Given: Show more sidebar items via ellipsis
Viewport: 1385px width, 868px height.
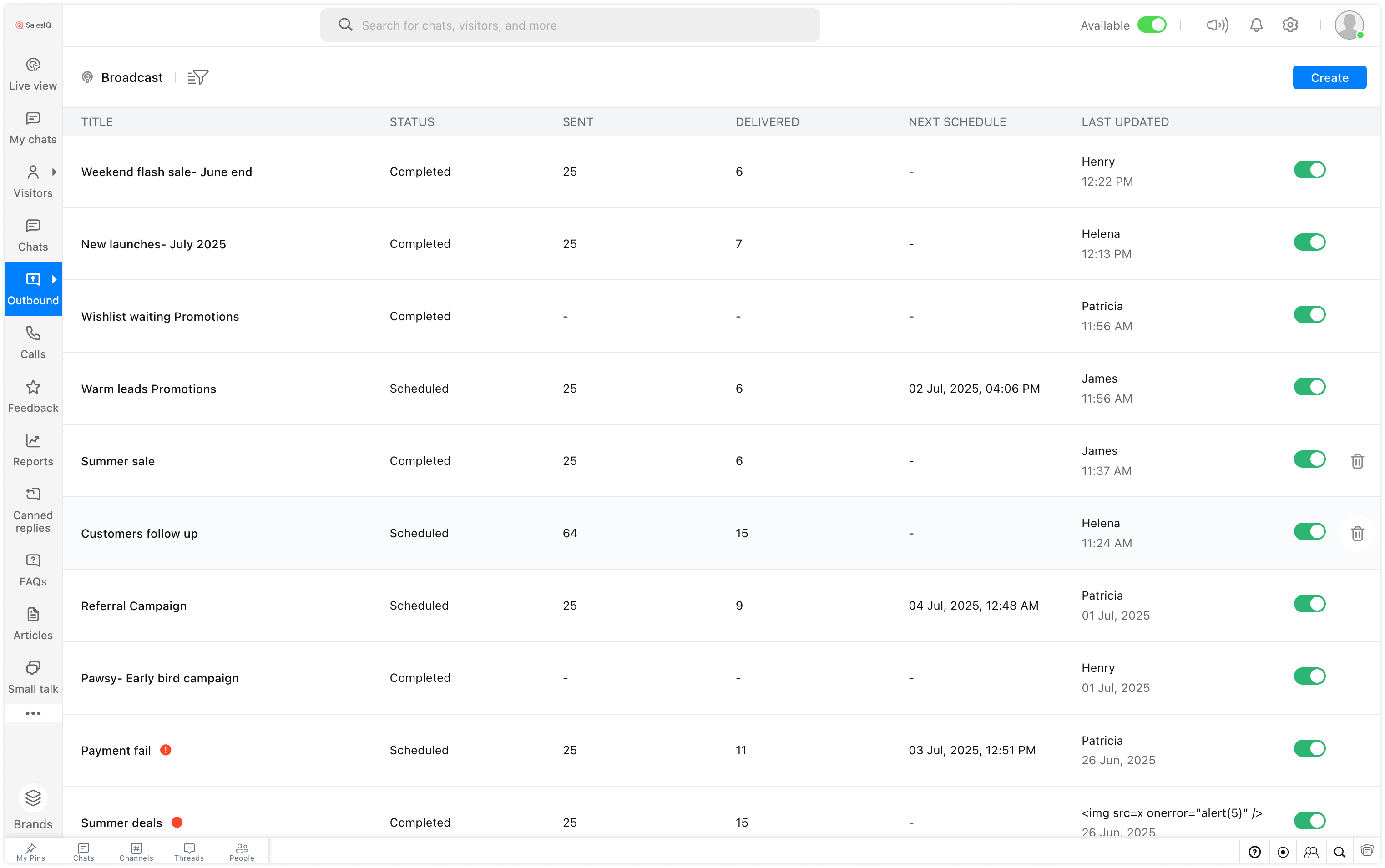Looking at the screenshot, I should click(33, 713).
